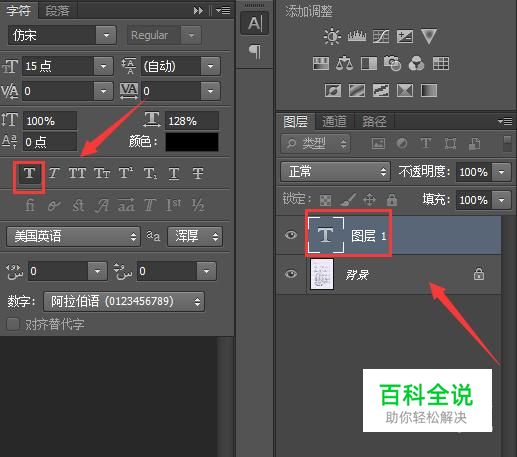This screenshot has width=517, height=457.
Task: Click the standard ligatures fi icon
Action: pyautogui.click(x=30, y=205)
